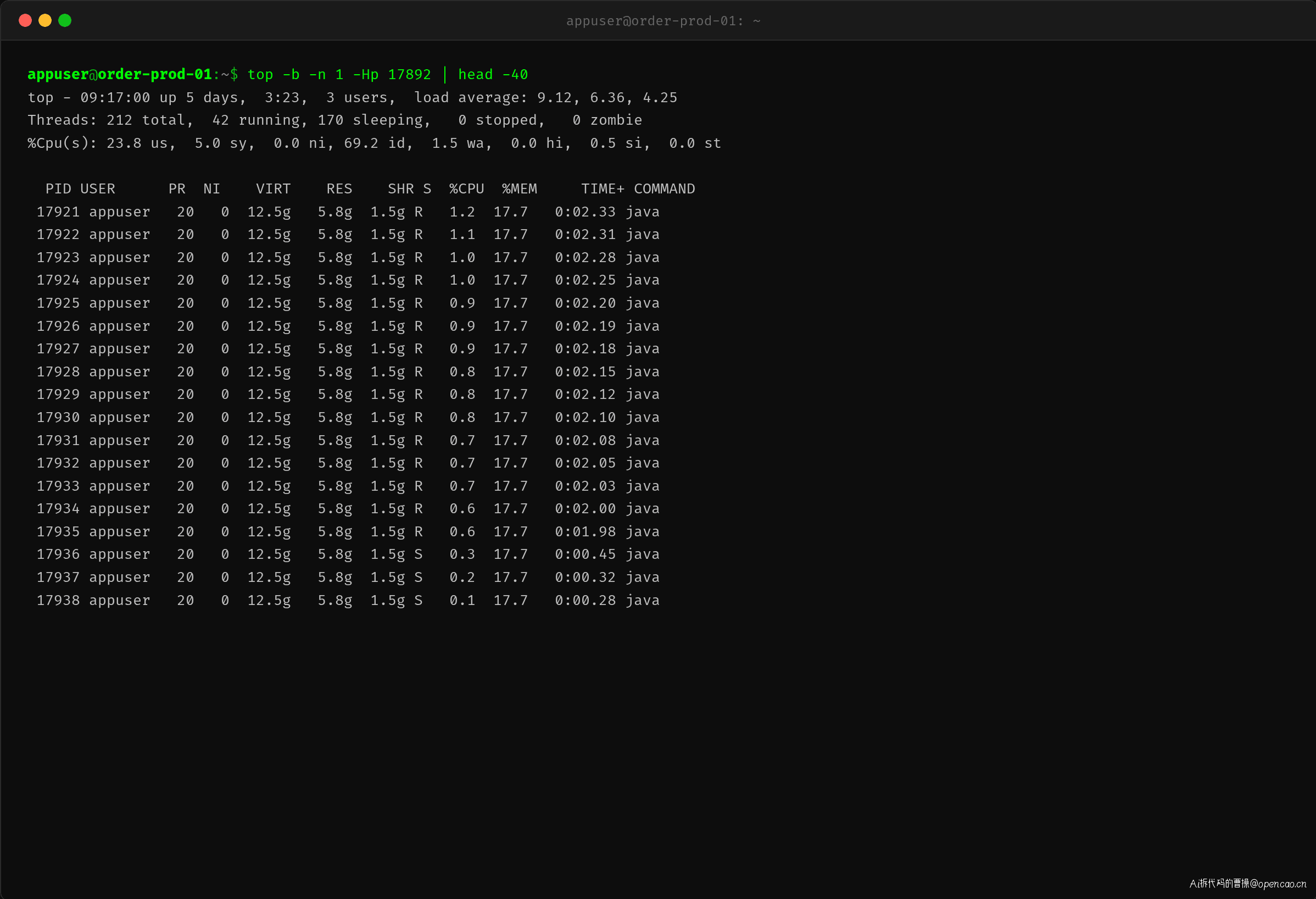Click the red close window button

click(x=25, y=20)
